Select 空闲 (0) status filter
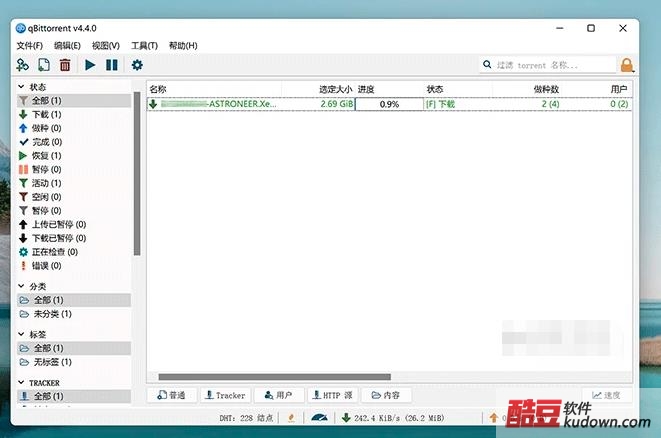The image size is (661, 438). pyautogui.click(x=74, y=197)
